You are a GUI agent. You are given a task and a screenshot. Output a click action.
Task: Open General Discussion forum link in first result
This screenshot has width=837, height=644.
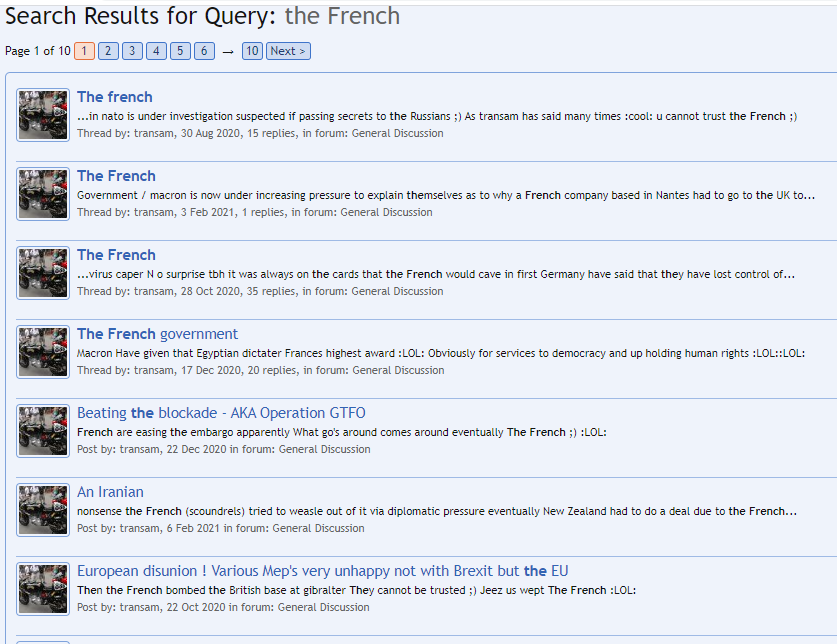tap(397, 133)
